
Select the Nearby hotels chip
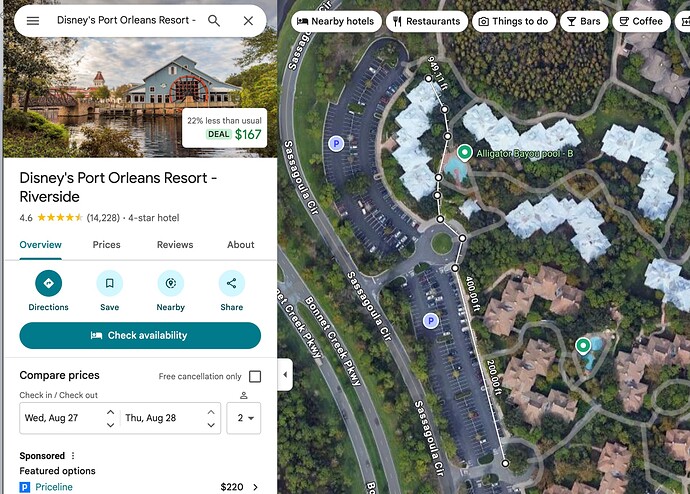pos(336,21)
